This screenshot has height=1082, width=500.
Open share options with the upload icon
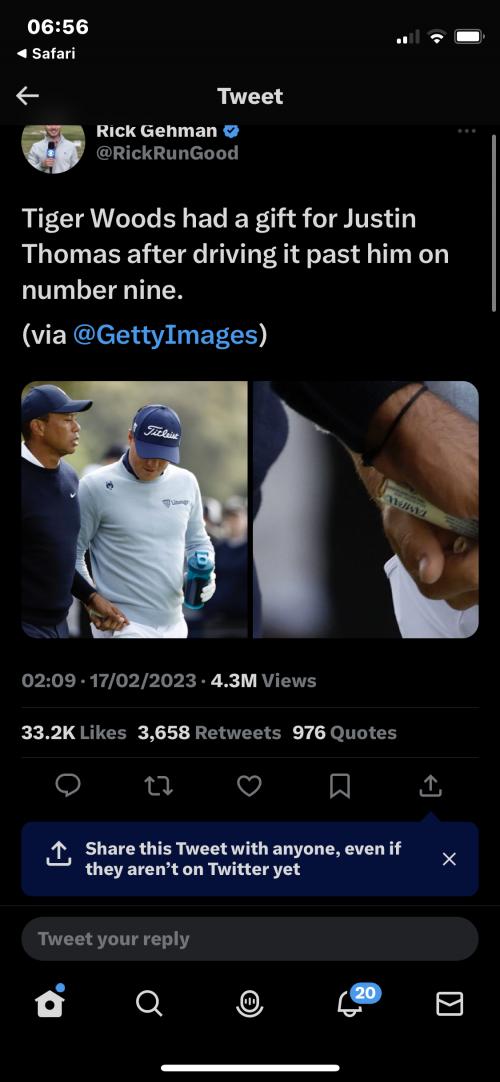click(430, 785)
